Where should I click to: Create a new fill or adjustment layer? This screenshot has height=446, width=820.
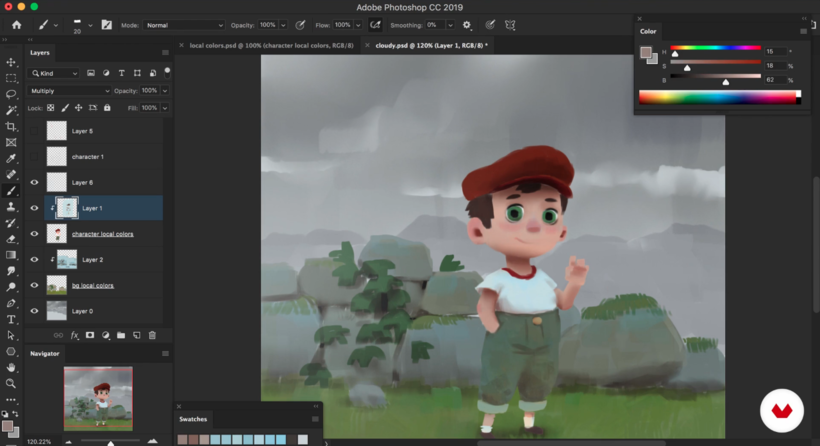click(106, 335)
